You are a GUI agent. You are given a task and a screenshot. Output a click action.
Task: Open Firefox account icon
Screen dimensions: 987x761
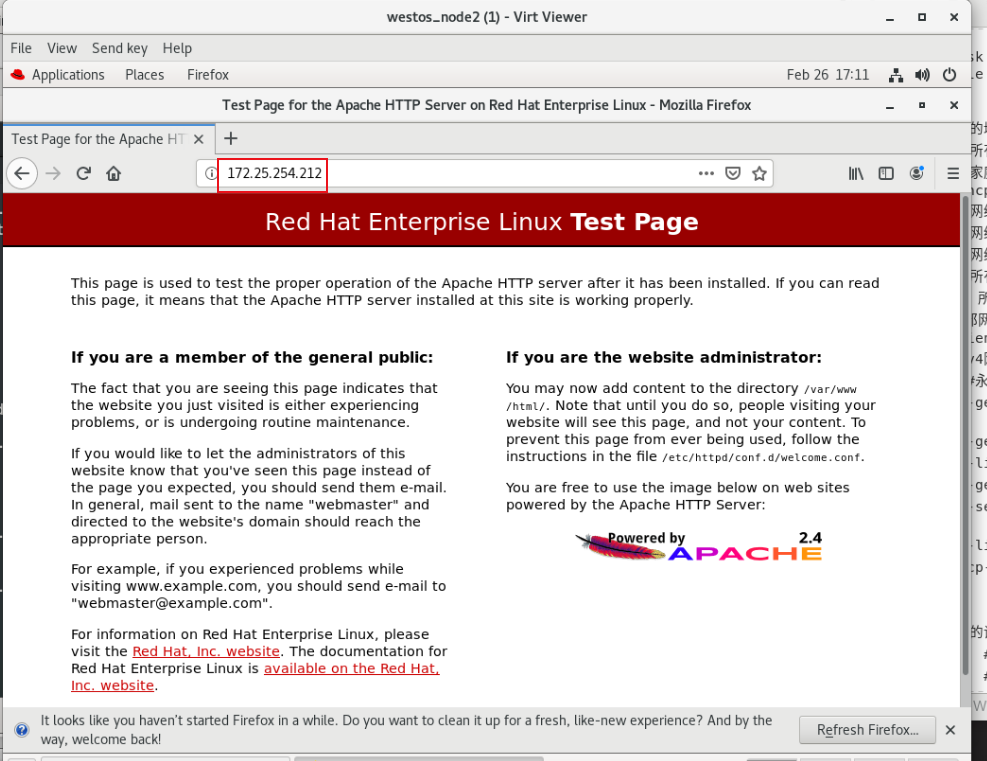tap(916, 173)
